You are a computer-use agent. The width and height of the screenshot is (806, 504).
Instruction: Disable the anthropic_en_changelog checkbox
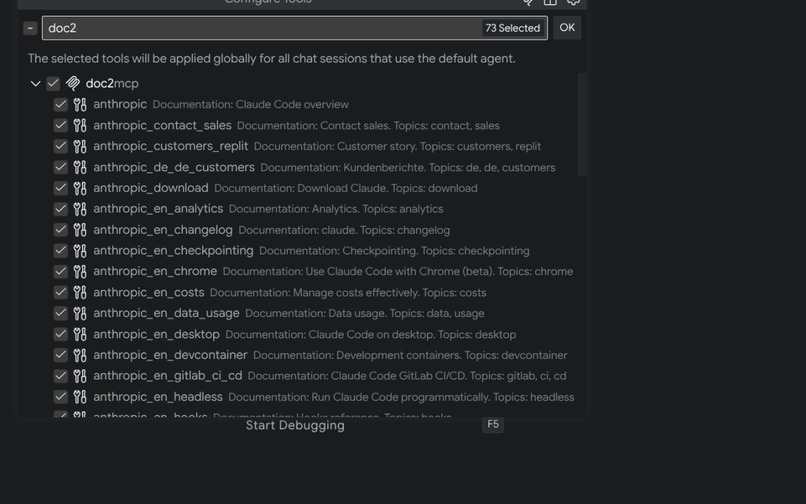[x=61, y=230]
